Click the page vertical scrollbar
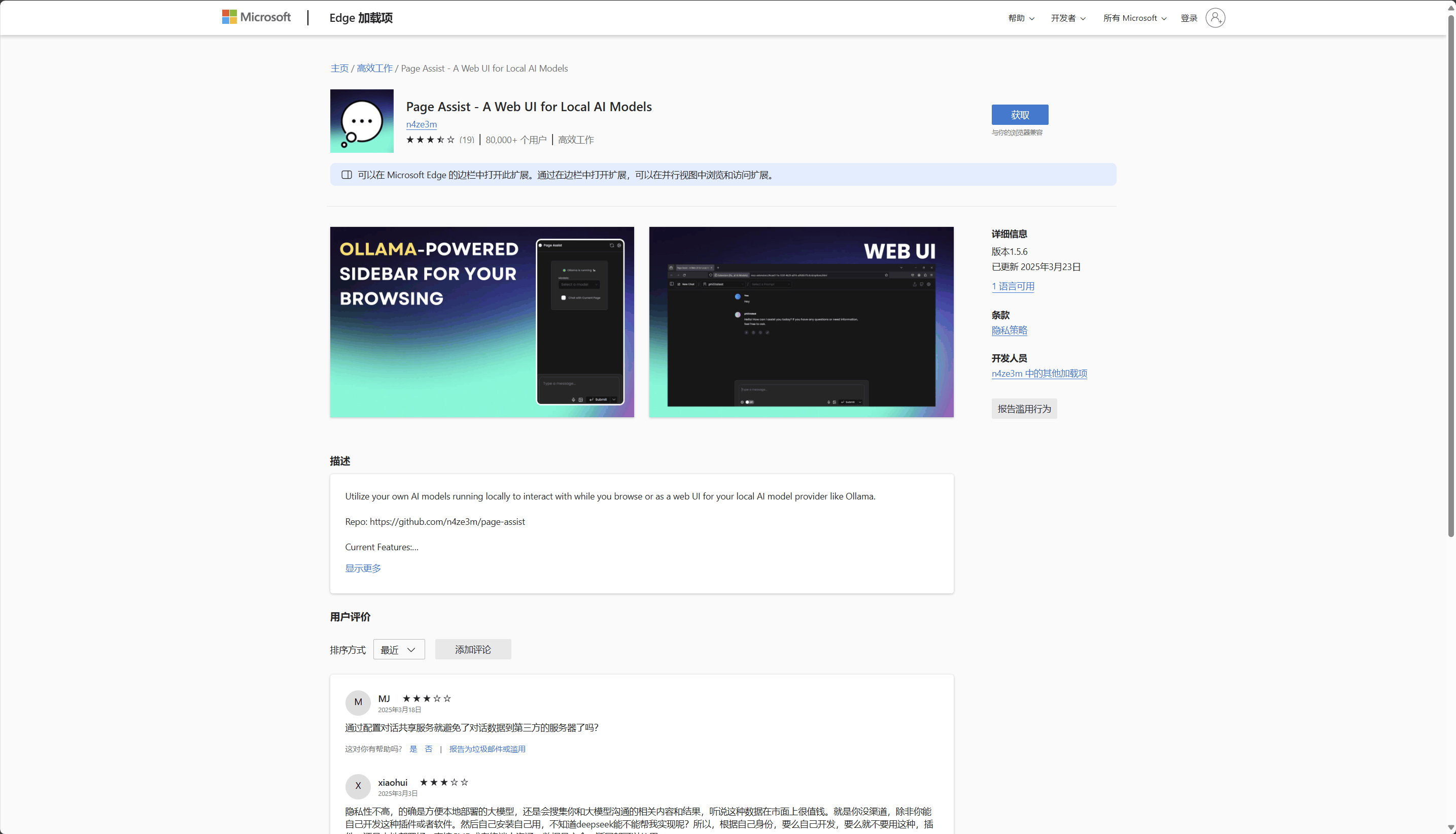Image resolution: width=1456 pixels, height=834 pixels. point(1450,275)
